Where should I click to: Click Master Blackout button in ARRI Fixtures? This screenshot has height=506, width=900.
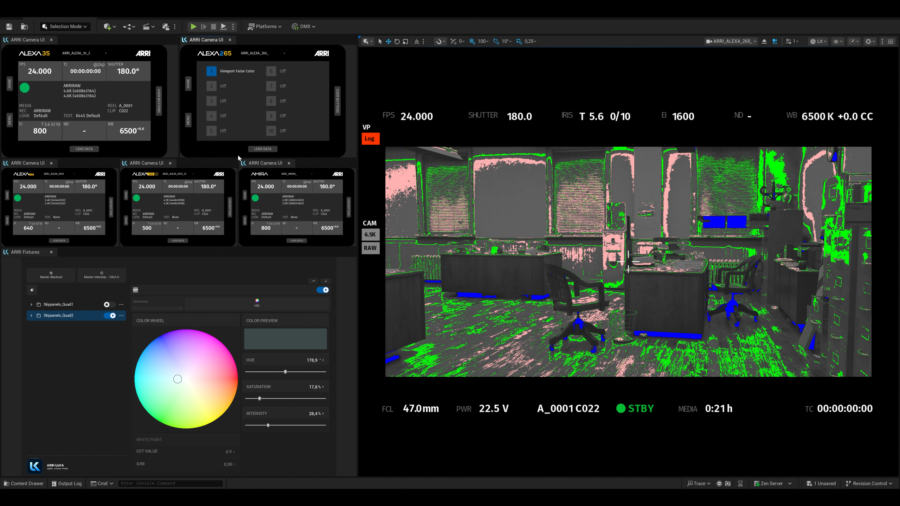click(51, 275)
